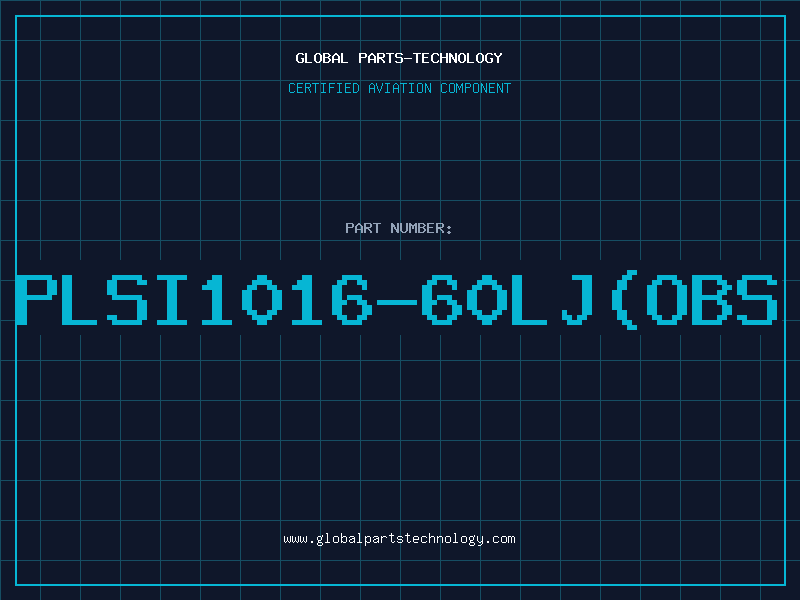Click the www.globalpartstechnology.com website link
Image resolution: width=800 pixels, height=600 pixels.
[399, 539]
